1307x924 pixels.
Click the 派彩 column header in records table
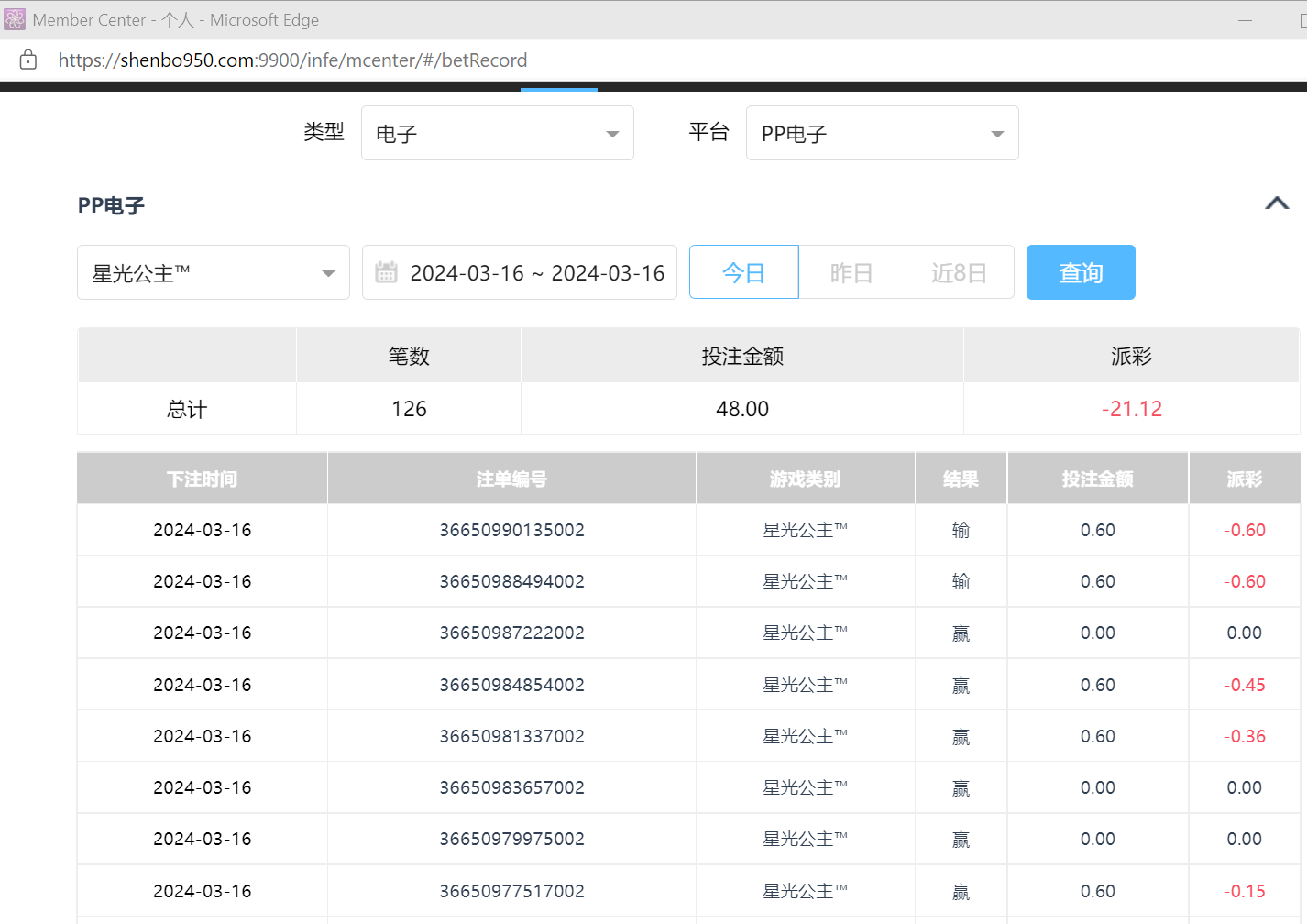(x=1244, y=479)
